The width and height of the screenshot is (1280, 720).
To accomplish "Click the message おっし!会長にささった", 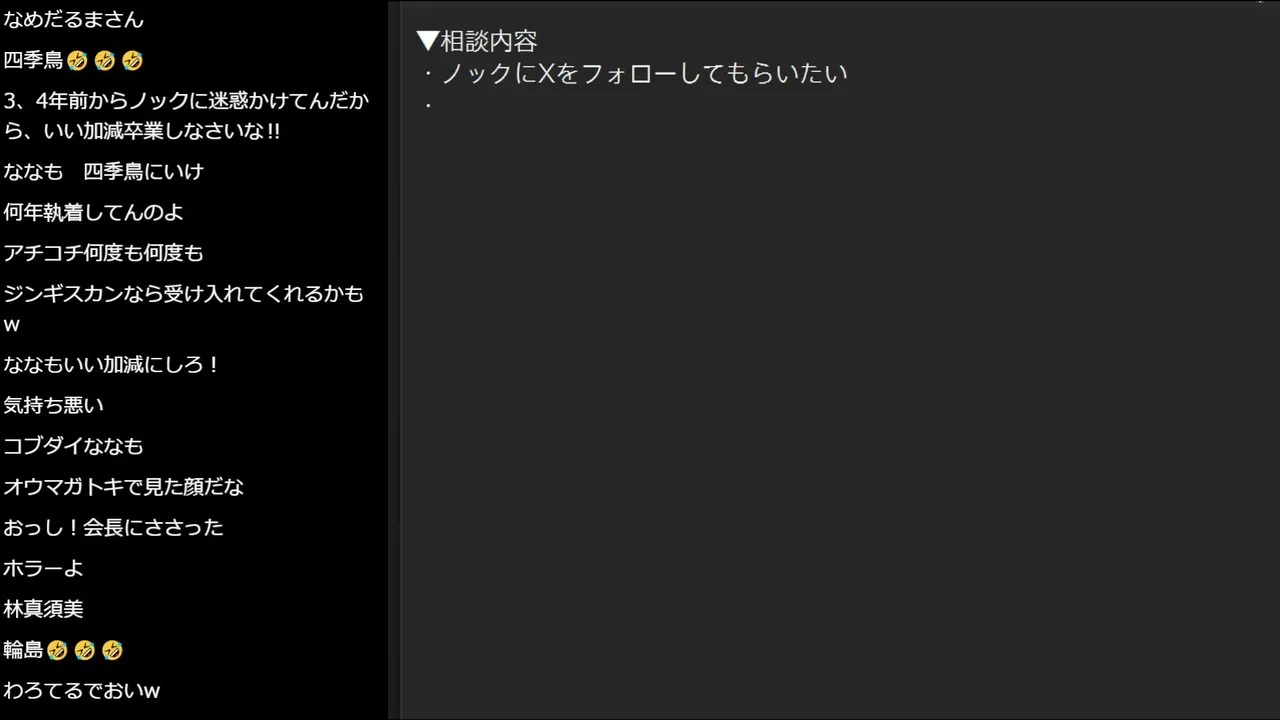I will click(x=113, y=527).
